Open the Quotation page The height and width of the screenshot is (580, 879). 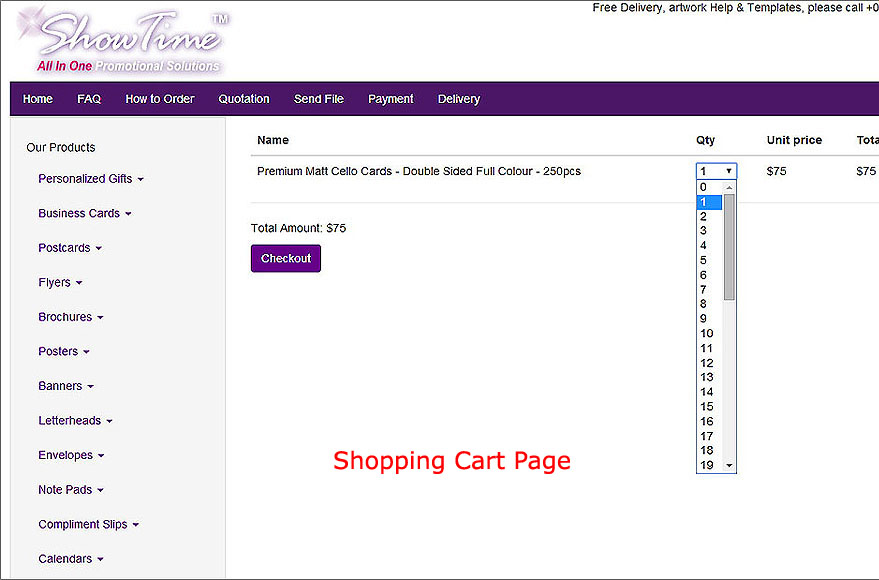244,99
